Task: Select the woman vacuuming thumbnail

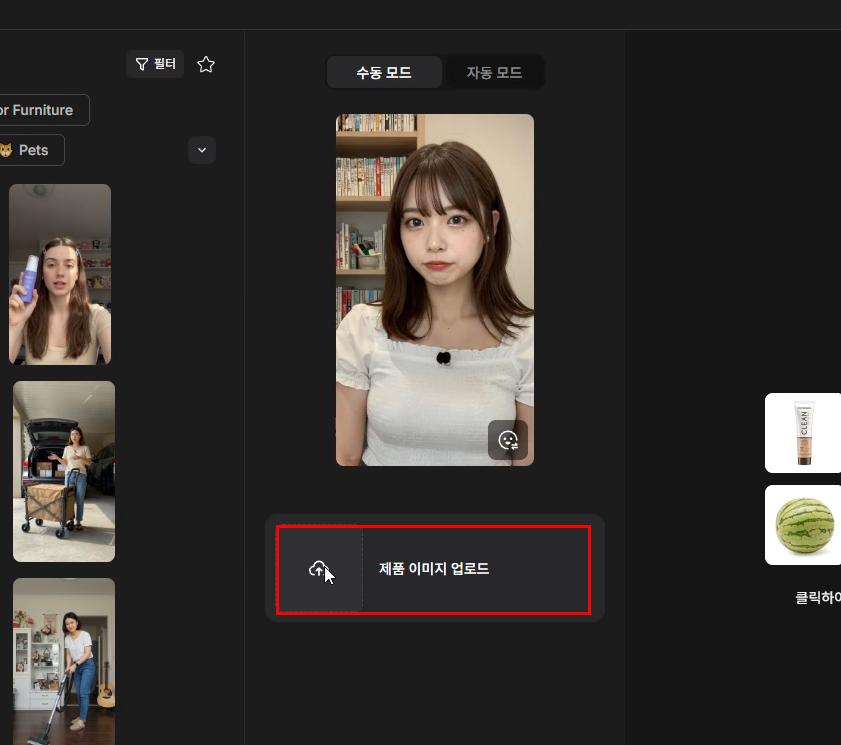Action: click(x=64, y=661)
